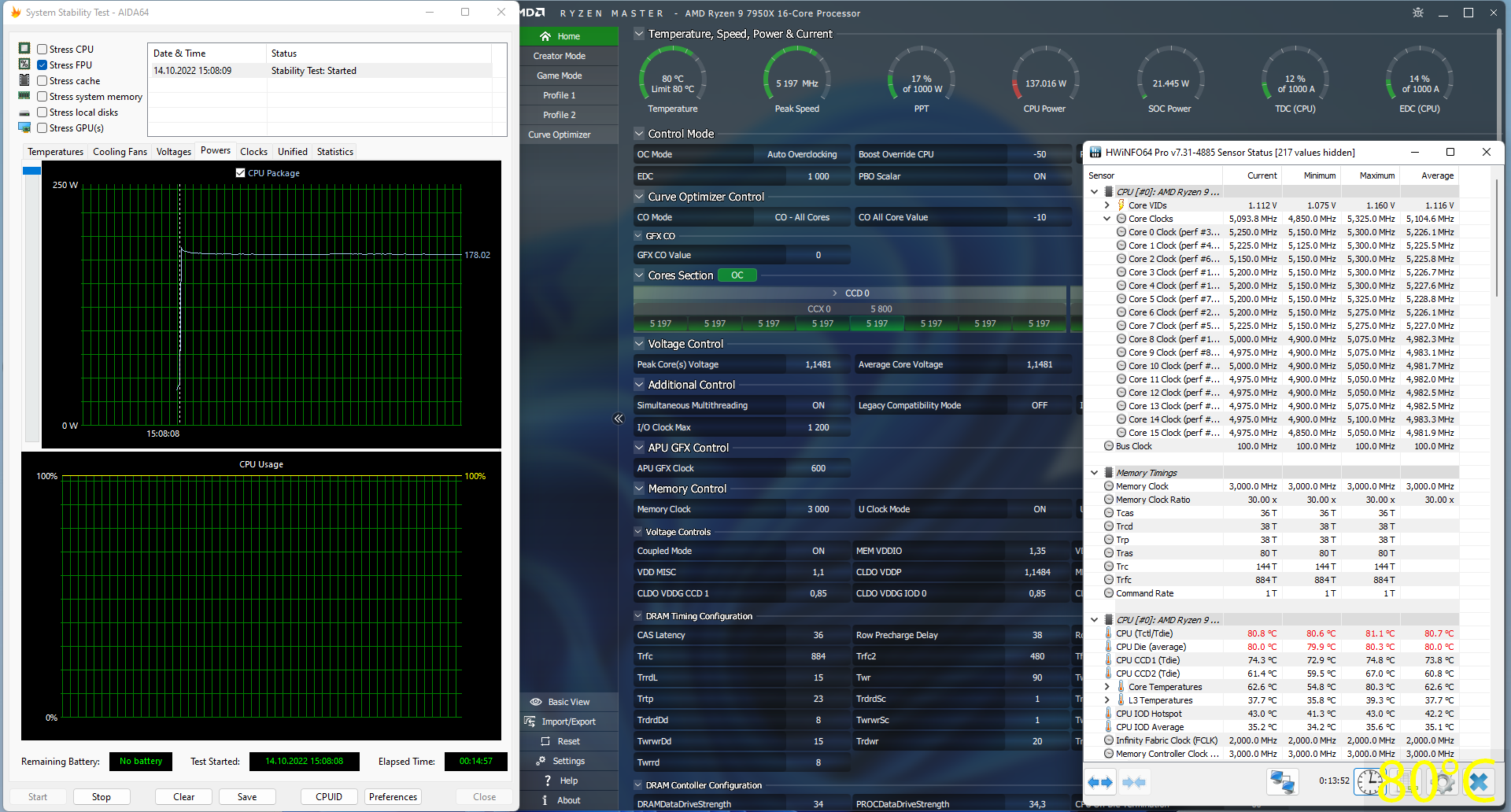Collapse the Temperature, Speed, Power & Current section

pyautogui.click(x=640, y=34)
